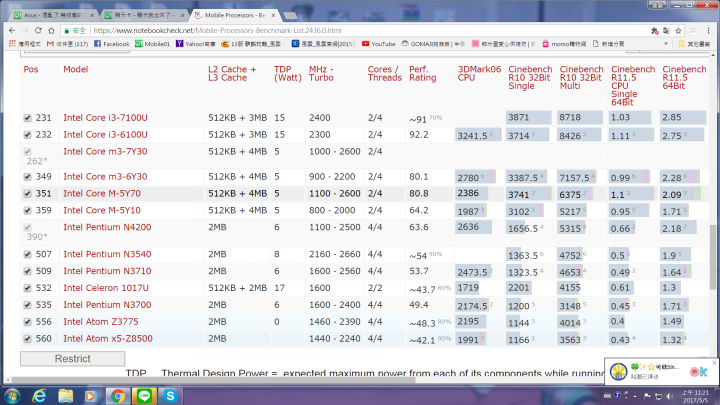Viewport: 720px width, 405px height.
Task: Uncheck the Intel Atom x5-Z8500 row checkbox
Action: (28, 339)
